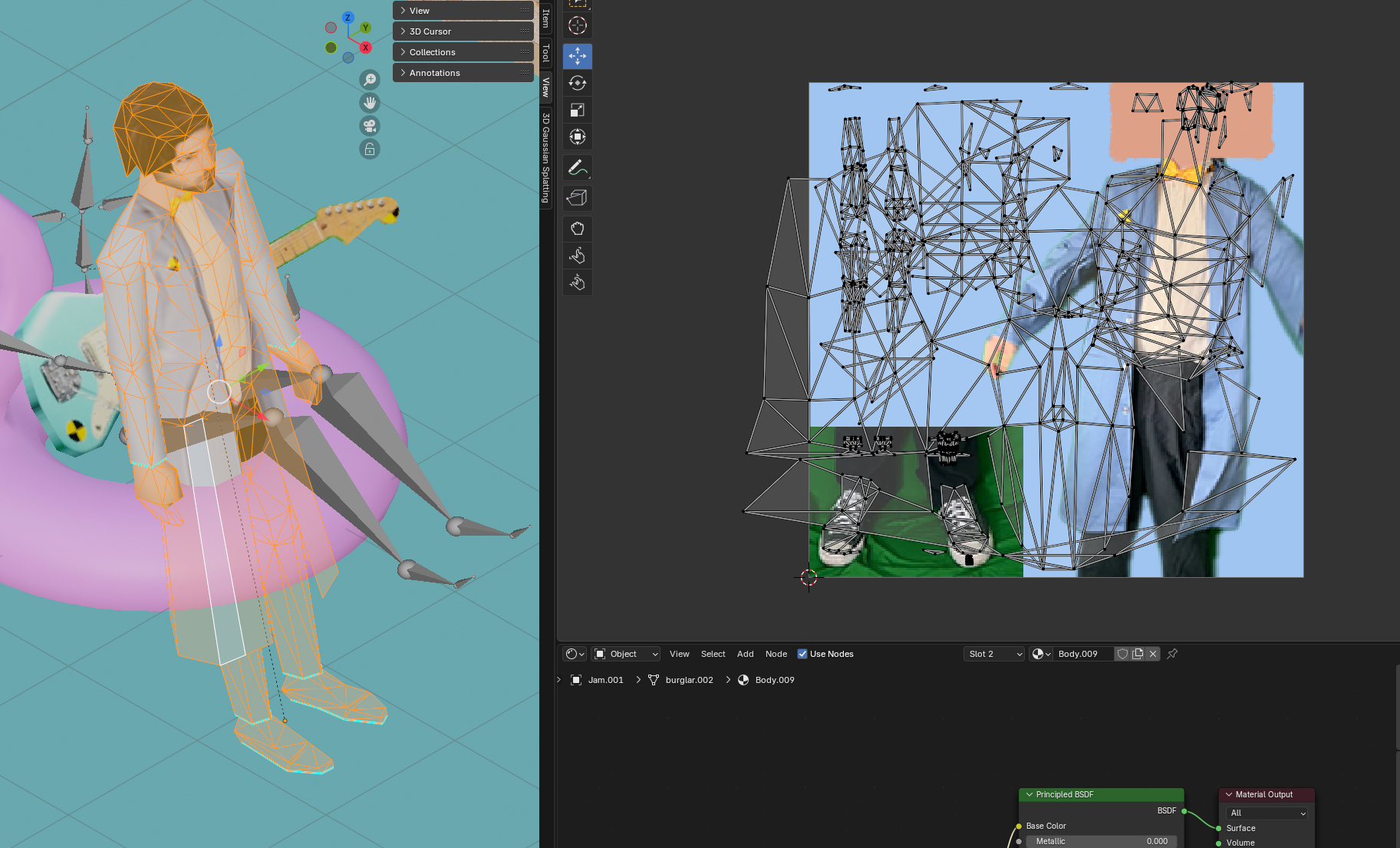The height and width of the screenshot is (848, 1400).
Task: Click the burglar.002 breadcrumb
Action: [689, 680]
